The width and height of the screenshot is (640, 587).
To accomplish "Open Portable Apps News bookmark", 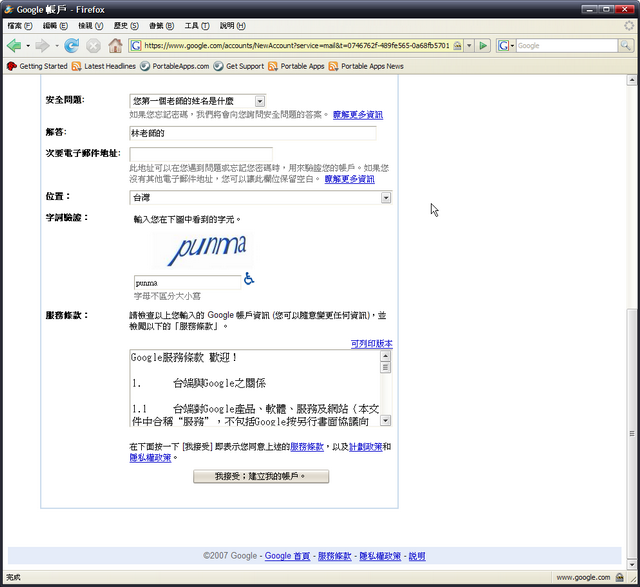I will click(x=366, y=66).
